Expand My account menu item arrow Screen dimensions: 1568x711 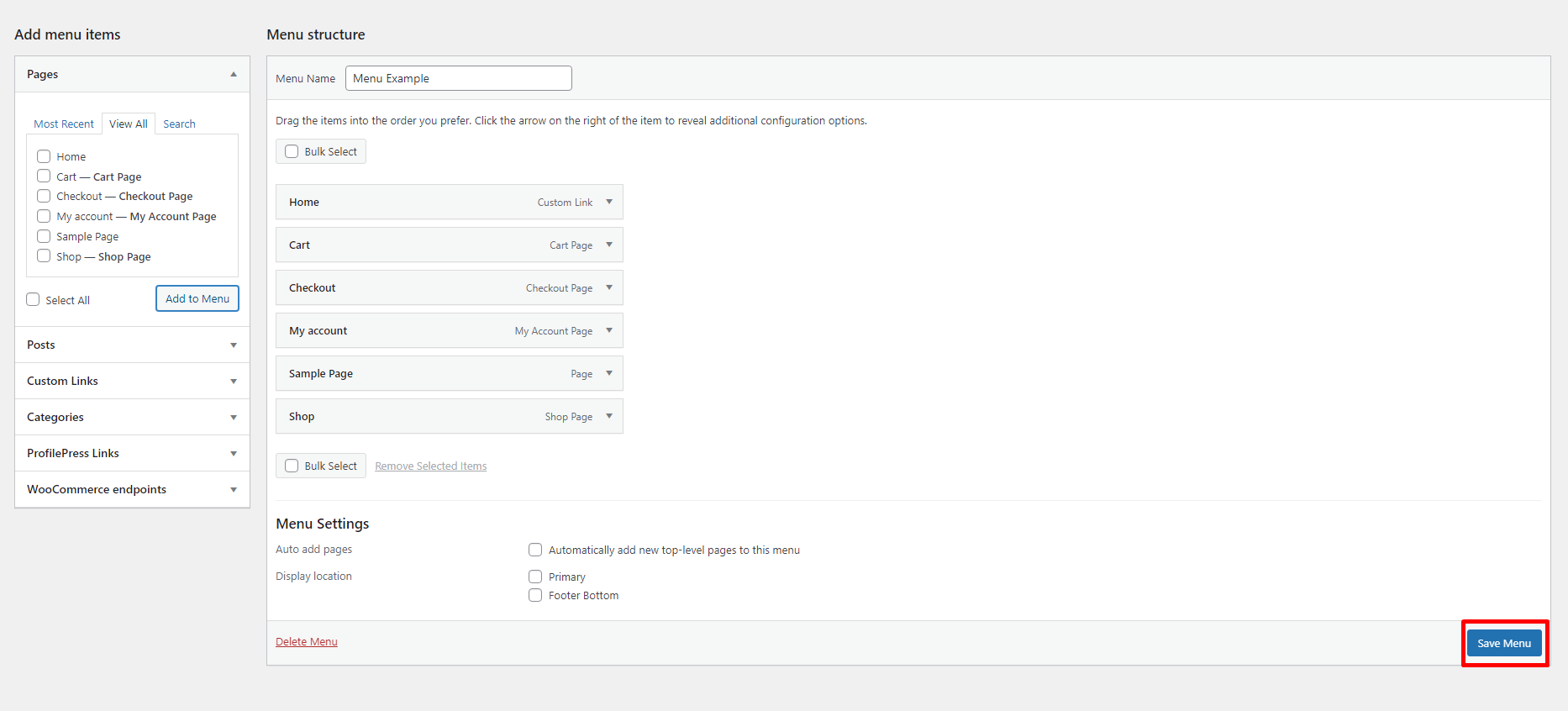coord(609,330)
